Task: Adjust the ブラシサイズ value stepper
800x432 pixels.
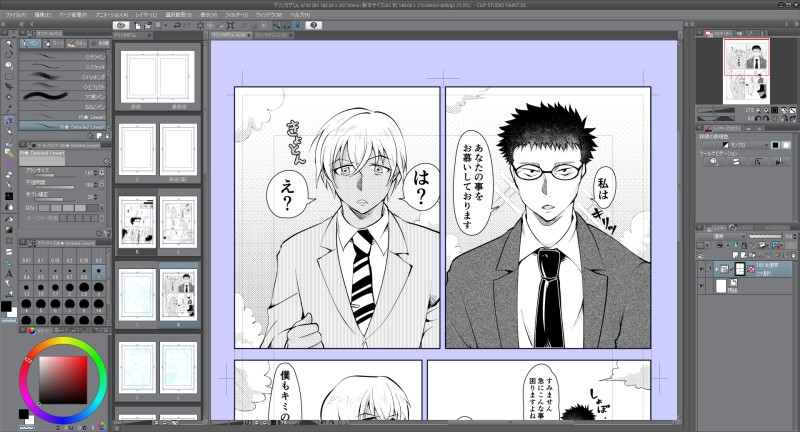Action: click(95, 173)
